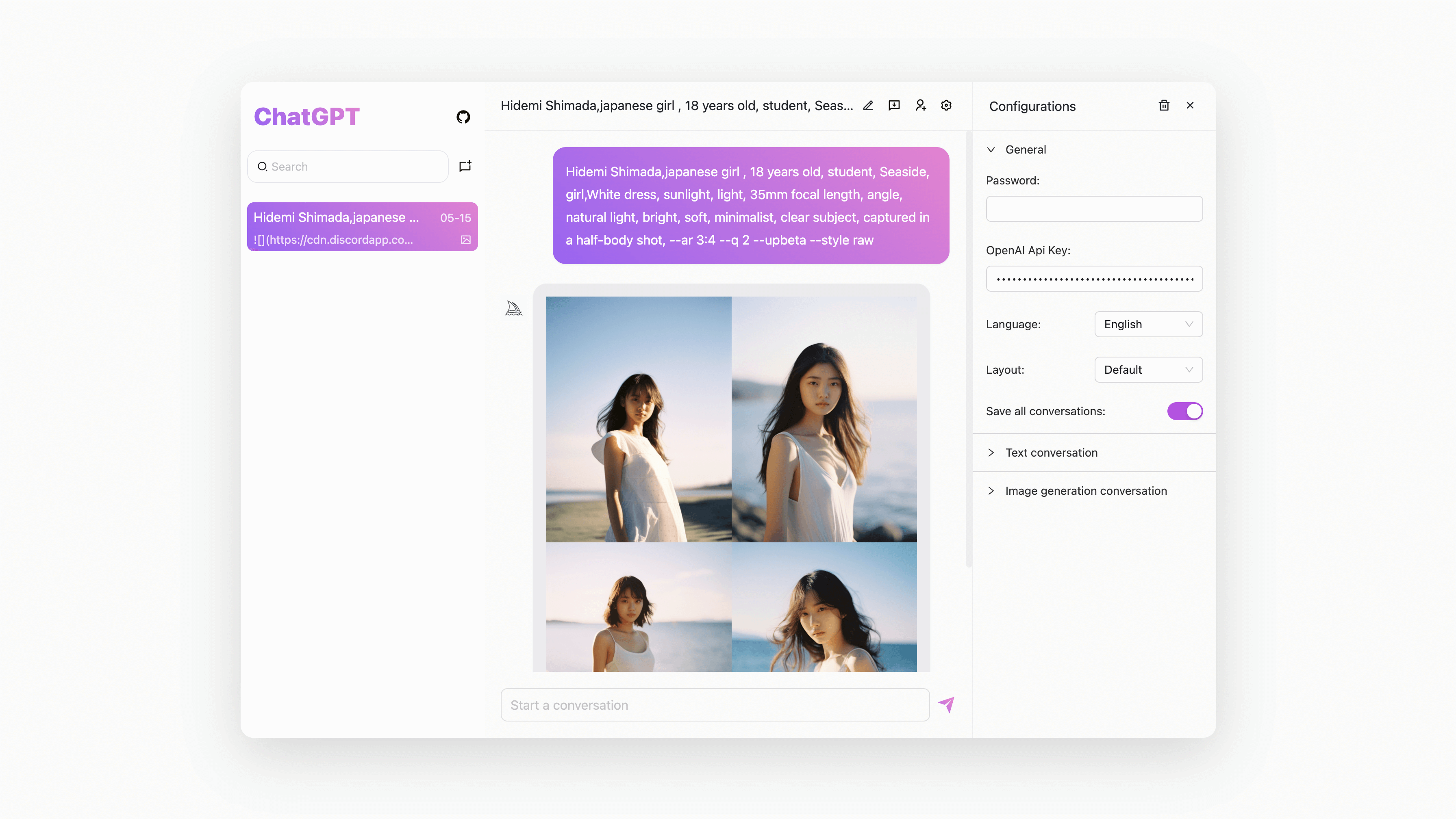Open the Layout dropdown
Viewport: 1456px width, 819px height.
(1148, 370)
